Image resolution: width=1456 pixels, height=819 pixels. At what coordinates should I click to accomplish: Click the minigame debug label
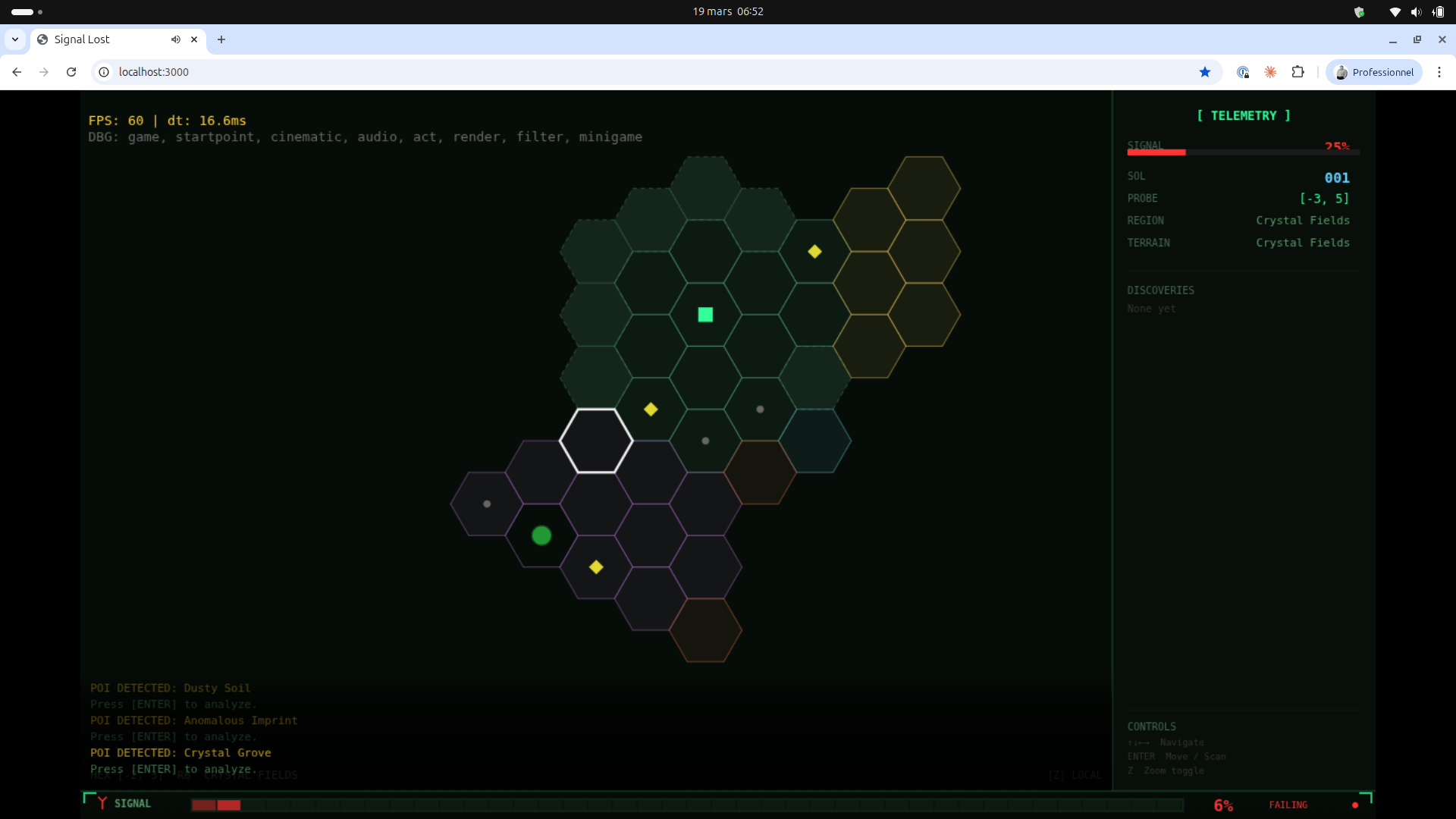[610, 137]
